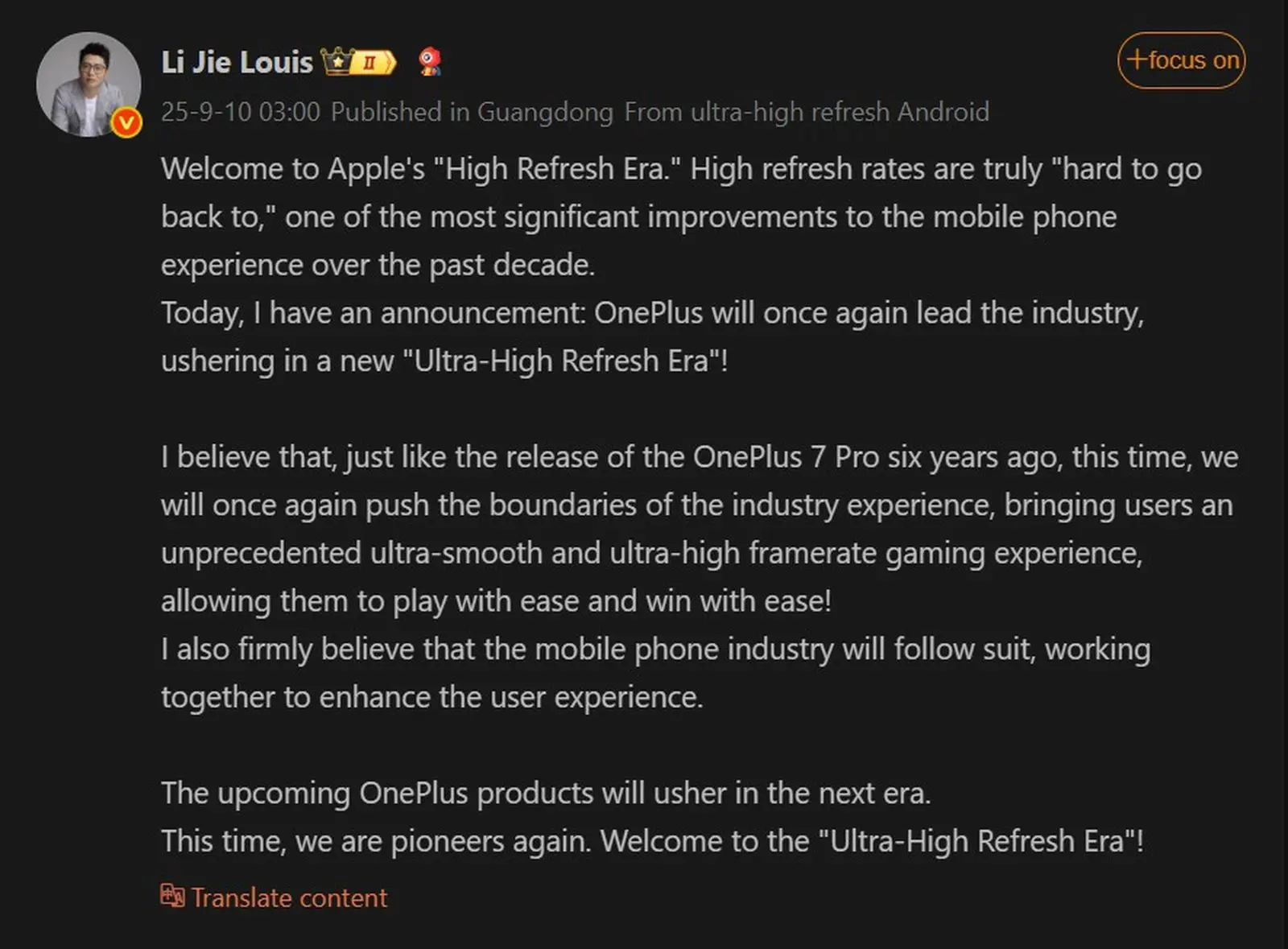This screenshot has height=949, width=1288.
Task: Open Li Jie Louis's profile avatar
Action: point(89,85)
